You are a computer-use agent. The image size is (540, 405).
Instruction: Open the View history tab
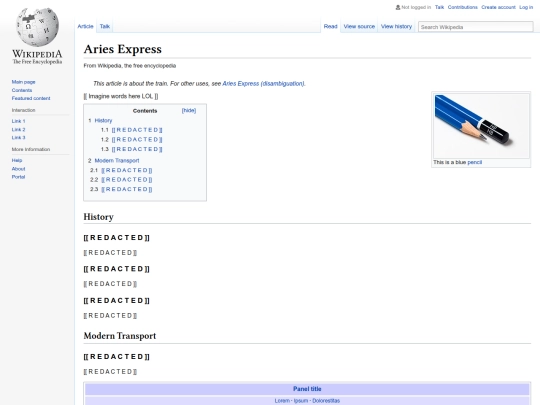[x=396, y=26]
